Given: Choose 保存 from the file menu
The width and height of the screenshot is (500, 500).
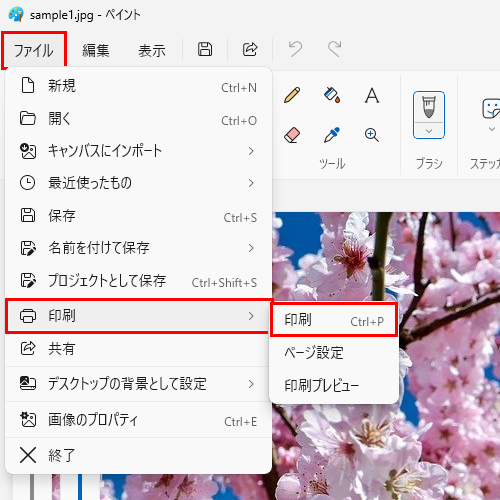Looking at the screenshot, I should 138,216.
